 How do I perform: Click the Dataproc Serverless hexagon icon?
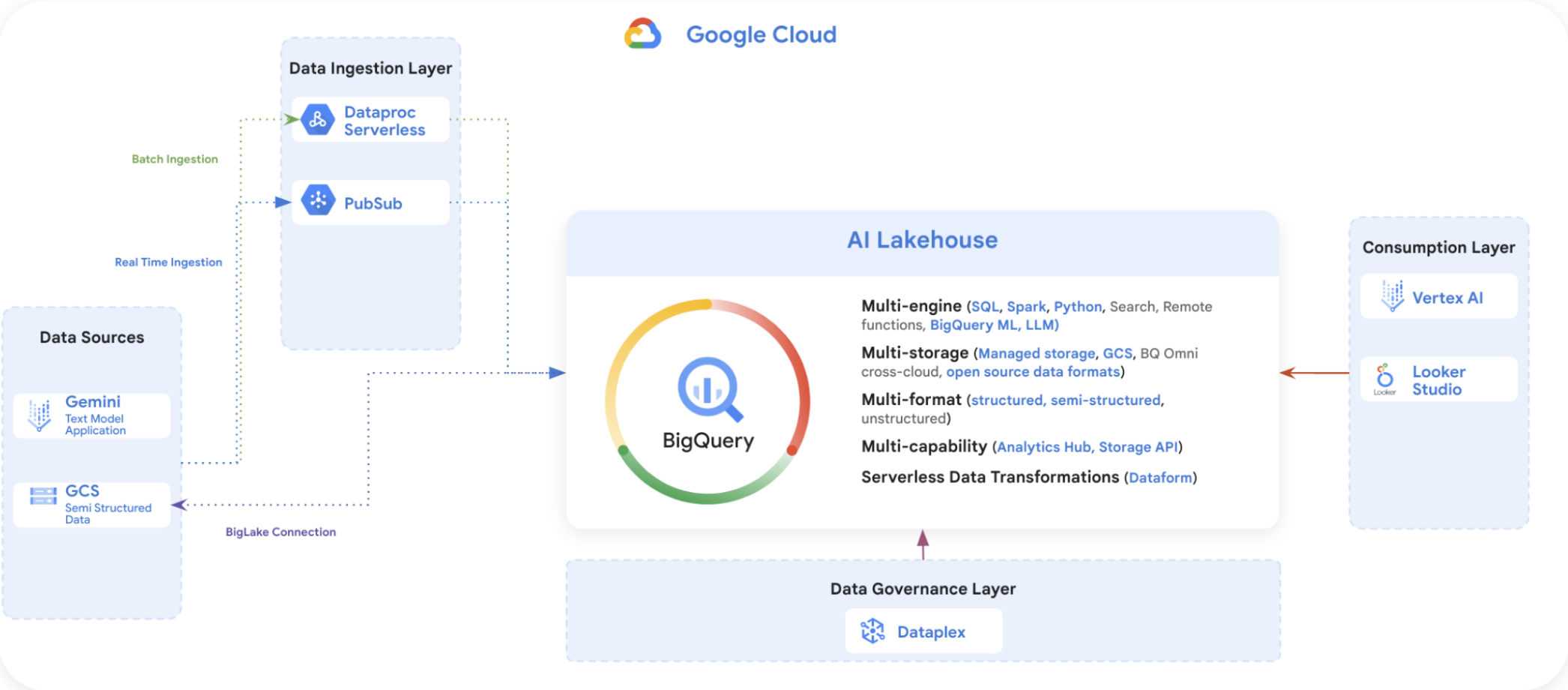pyautogui.click(x=318, y=120)
